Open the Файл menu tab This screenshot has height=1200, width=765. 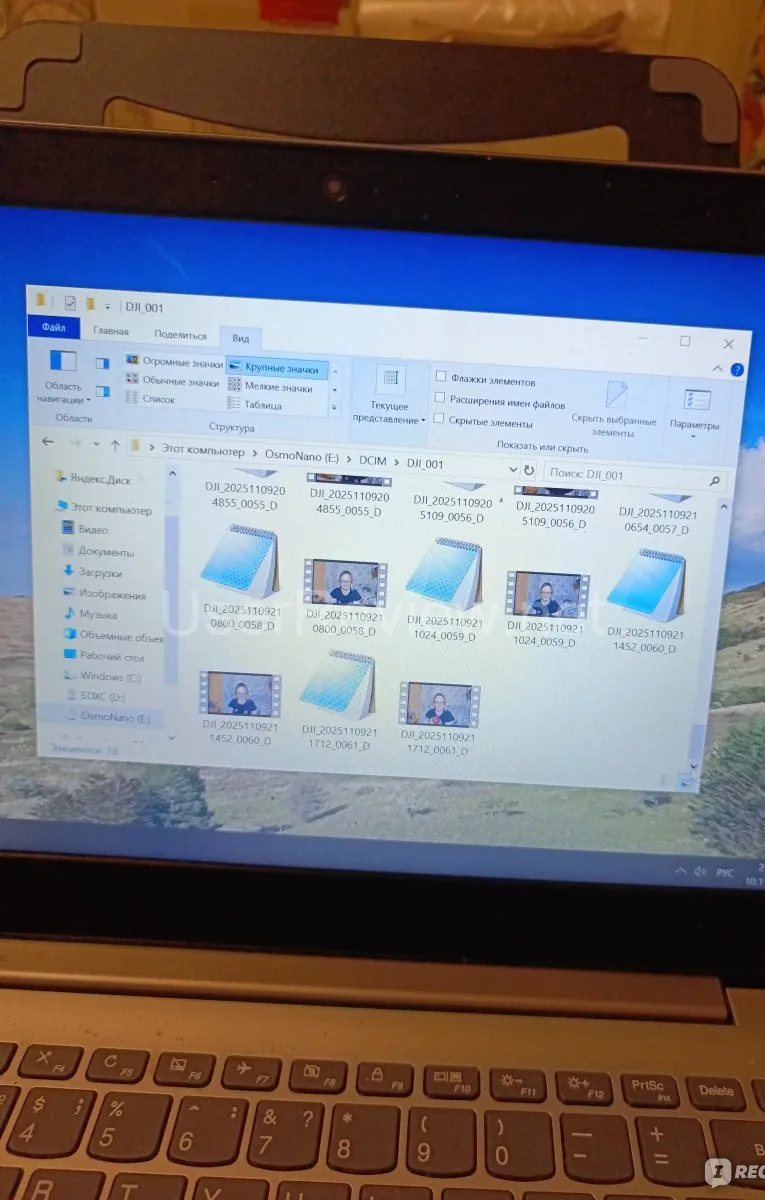tap(53, 328)
